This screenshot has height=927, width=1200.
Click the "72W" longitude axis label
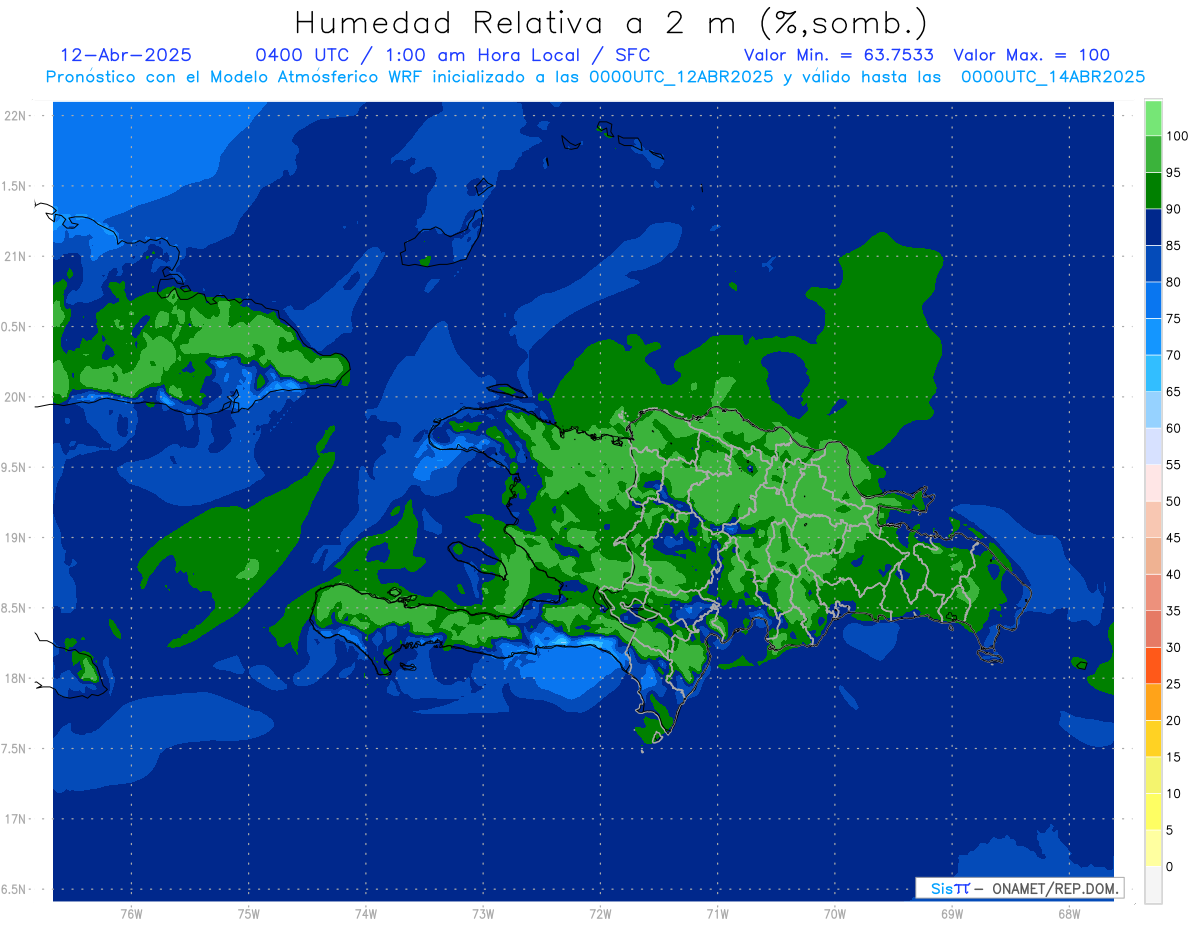coord(600,914)
